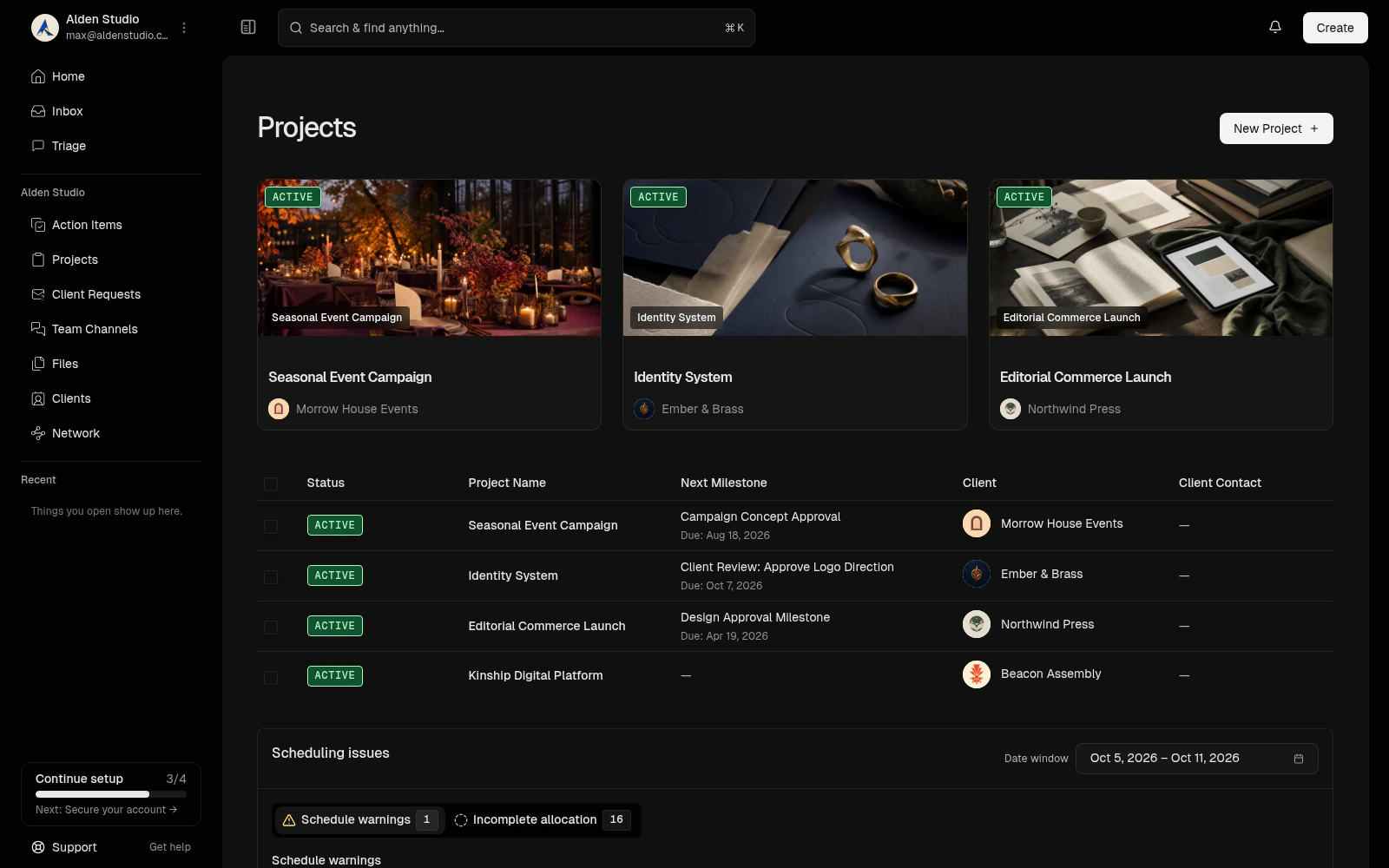Check the Identity System row checkbox

(x=271, y=576)
